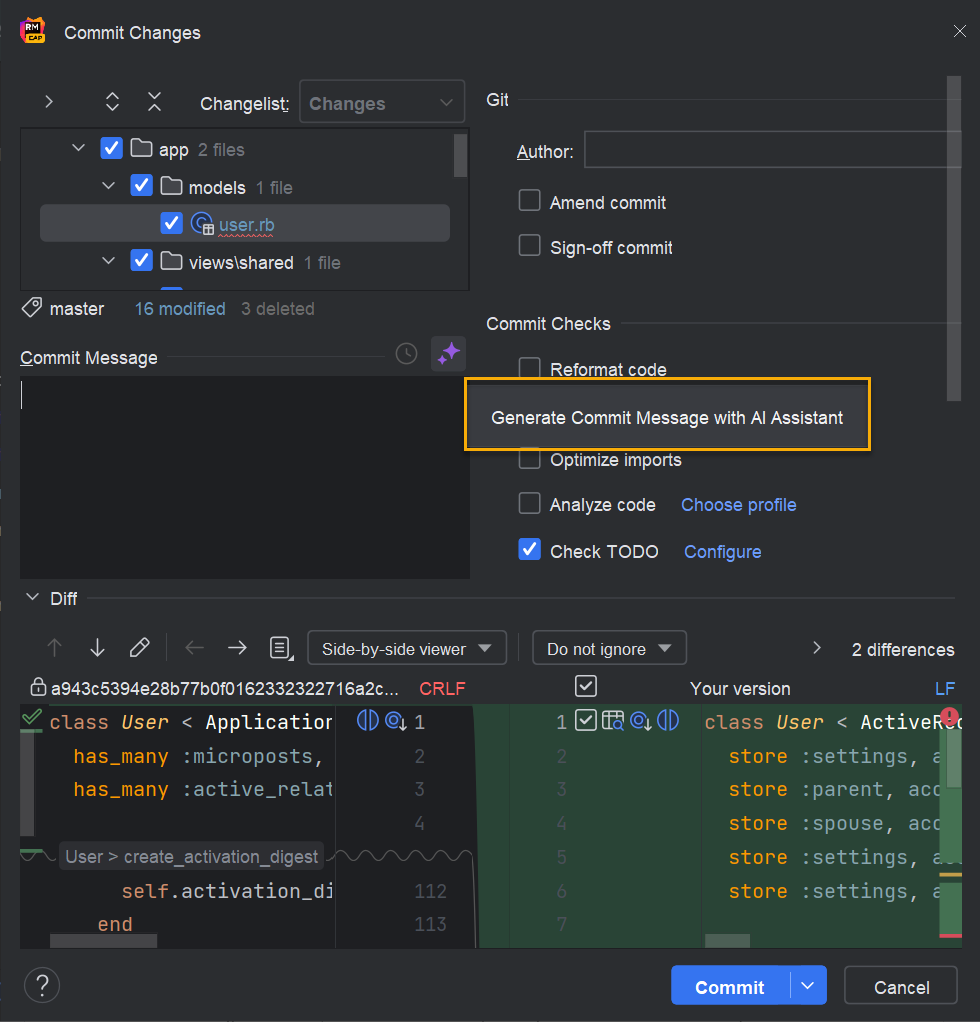The image size is (980, 1022).
Task: Click the red error indicator in Your version pane
Action: pos(949,717)
